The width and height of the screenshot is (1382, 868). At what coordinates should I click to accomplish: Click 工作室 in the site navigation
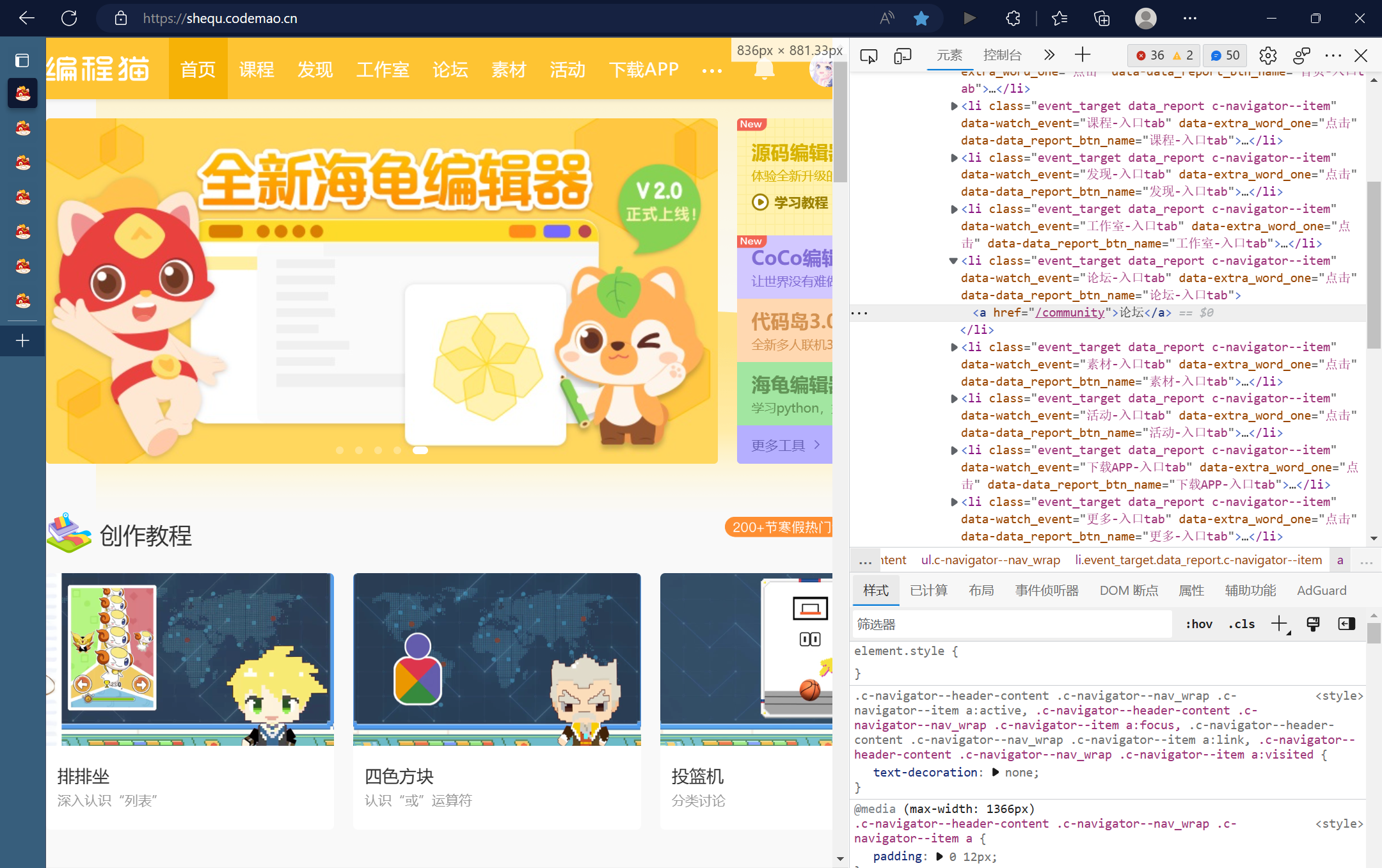383,69
